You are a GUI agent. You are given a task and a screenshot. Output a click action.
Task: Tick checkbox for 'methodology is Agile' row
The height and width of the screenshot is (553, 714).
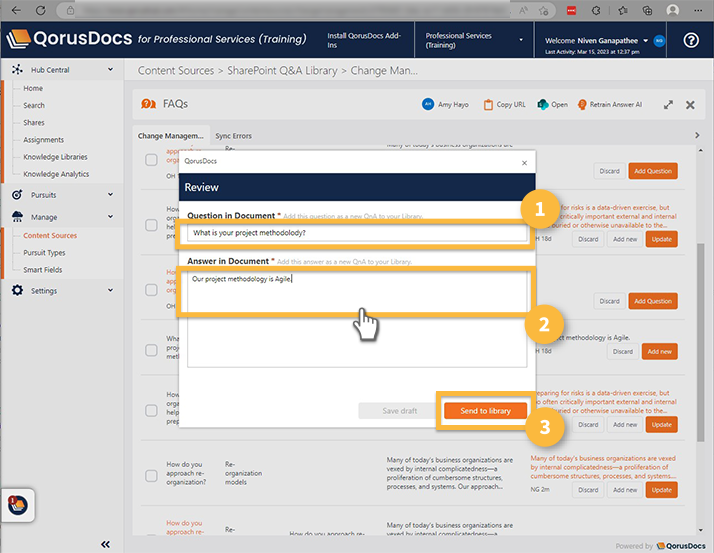[151, 350]
